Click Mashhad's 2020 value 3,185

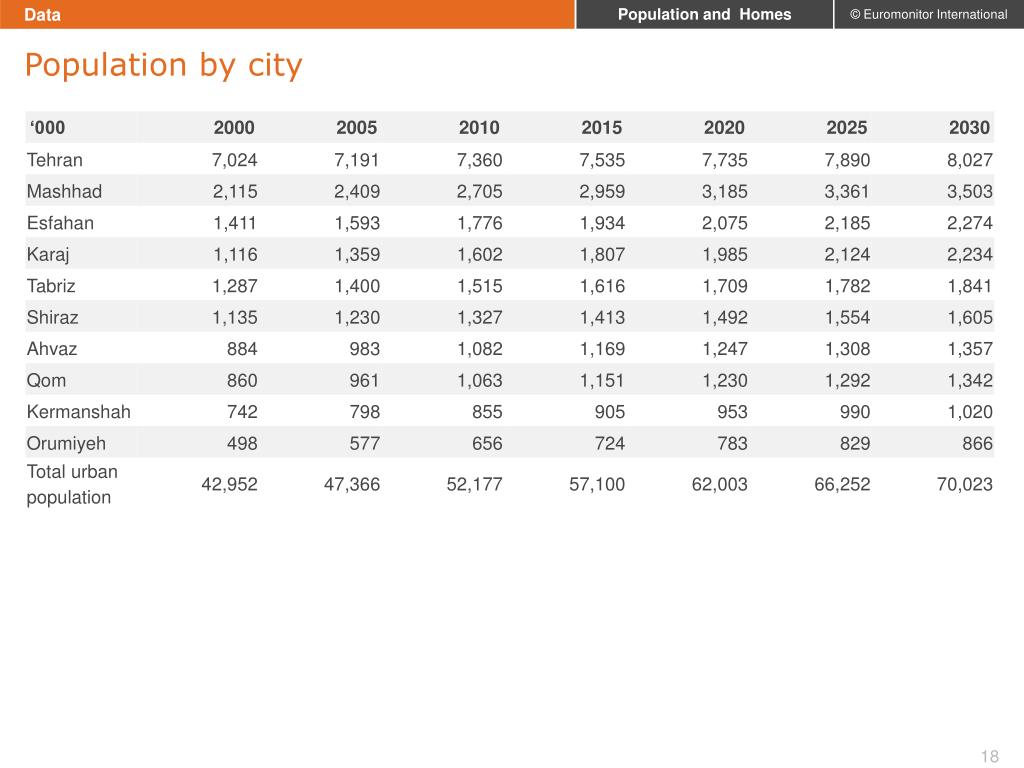pyautogui.click(x=725, y=191)
